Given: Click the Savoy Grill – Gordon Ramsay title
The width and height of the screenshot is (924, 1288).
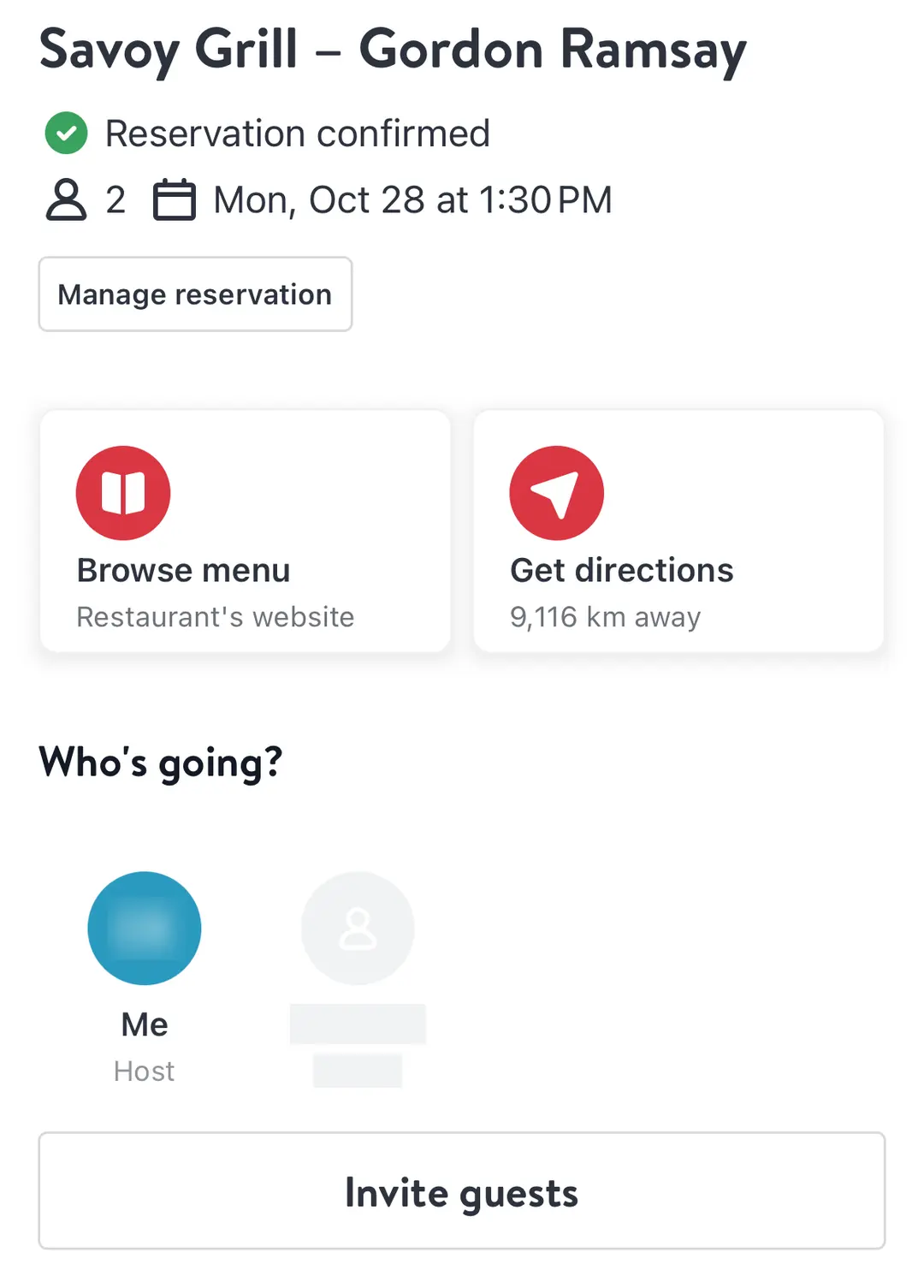Looking at the screenshot, I should tap(393, 50).
